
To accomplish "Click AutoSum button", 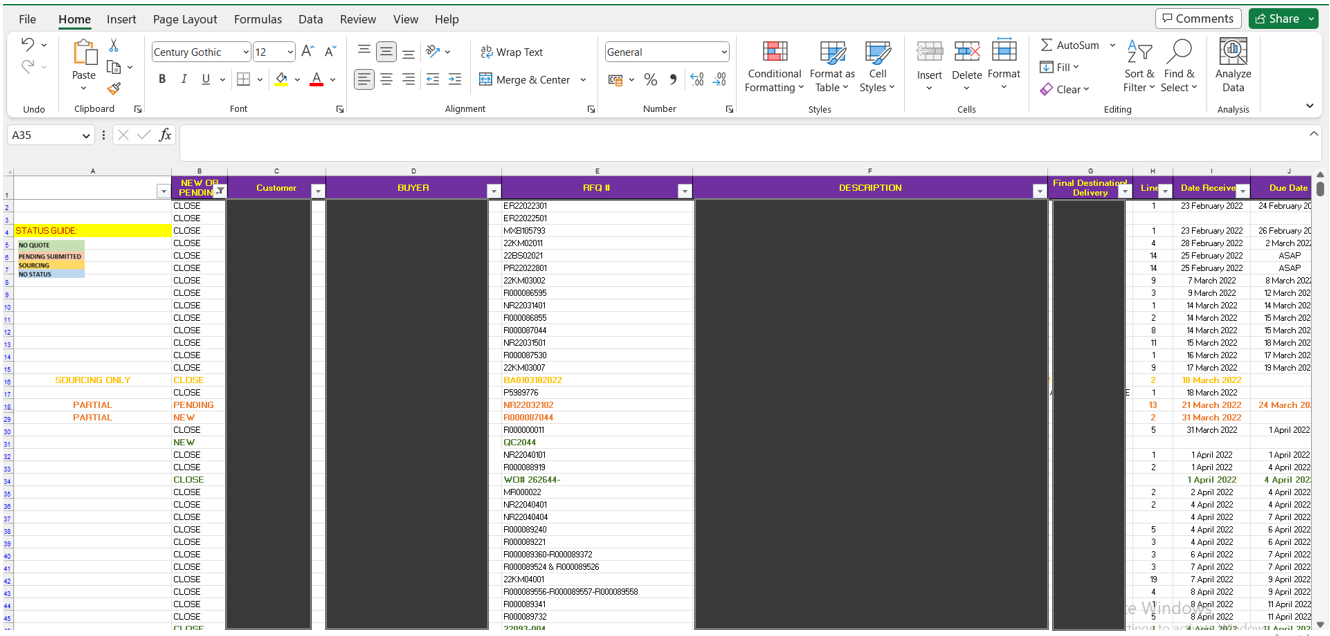I will [x=1069, y=45].
